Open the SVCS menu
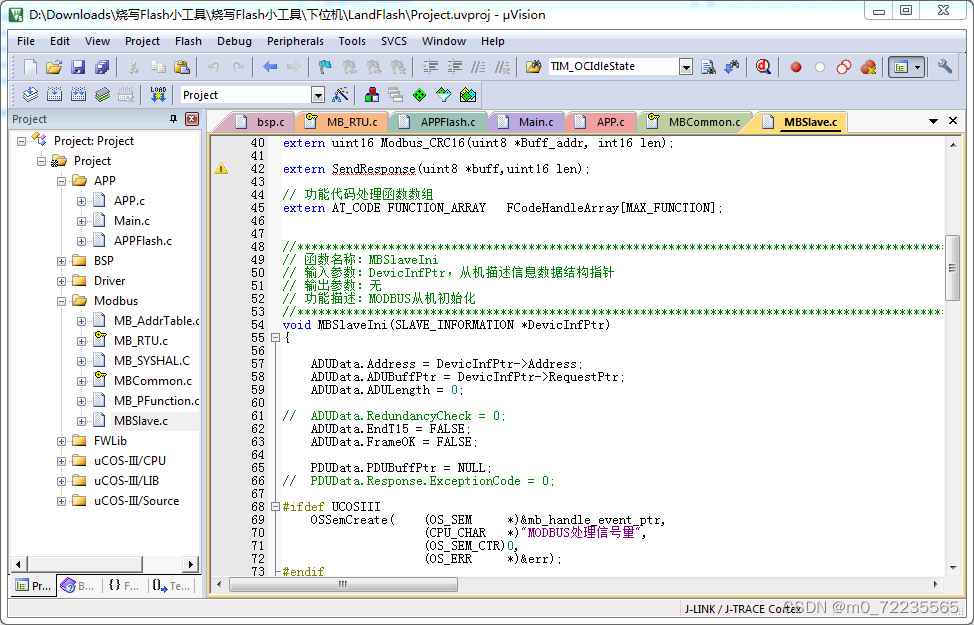 (x=394, y=41)
